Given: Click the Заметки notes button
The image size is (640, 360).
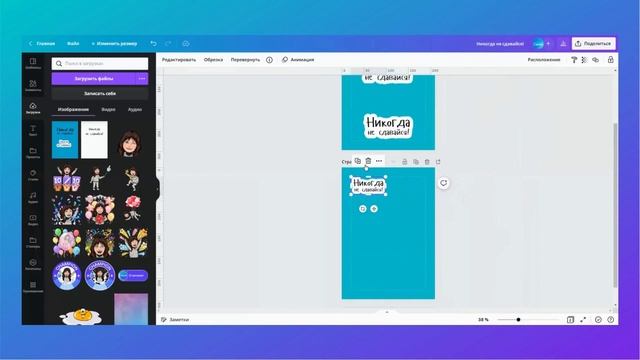Looking at the screenshot, I should click(x=175, y=320).
